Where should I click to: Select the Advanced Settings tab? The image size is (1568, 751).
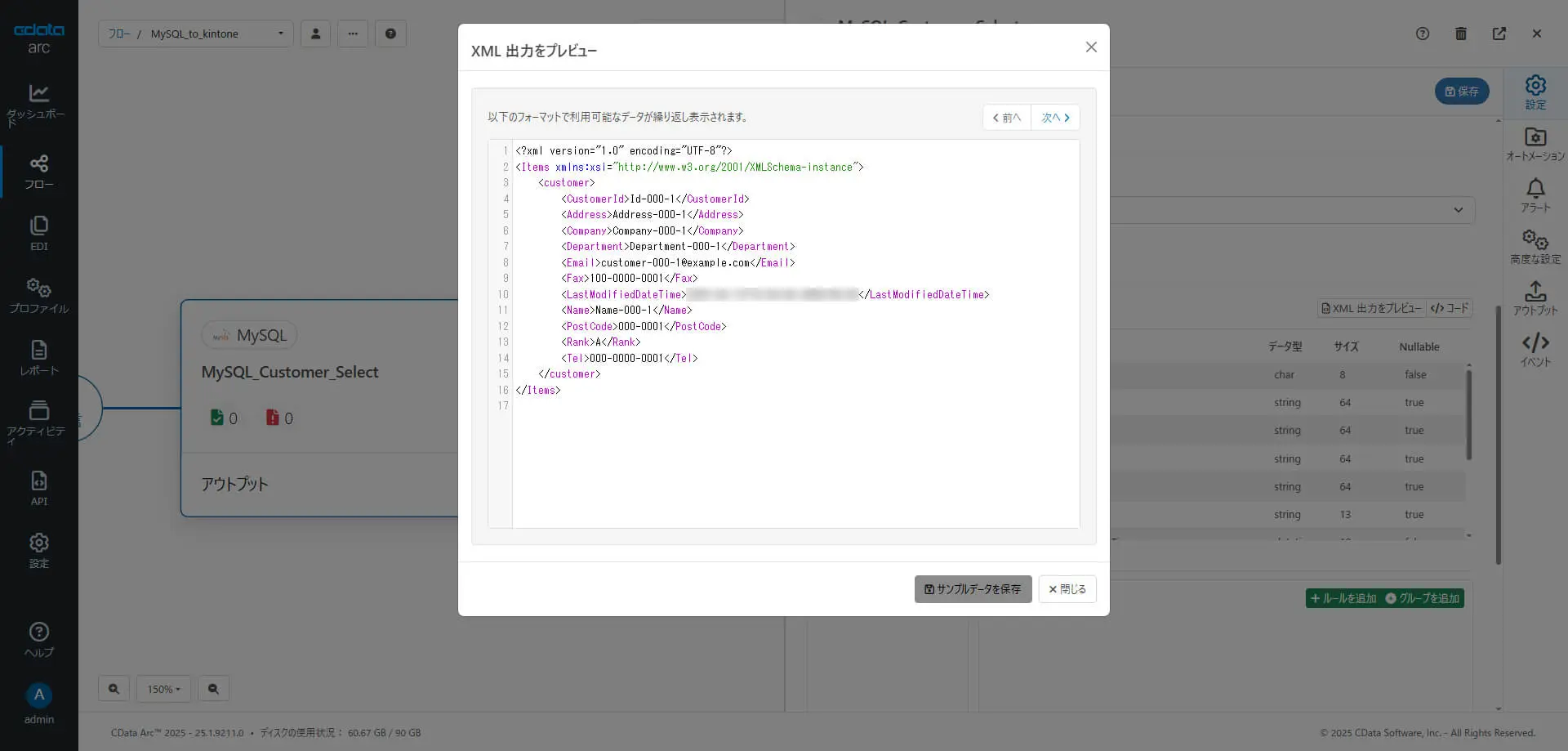tap(1535, 246)
